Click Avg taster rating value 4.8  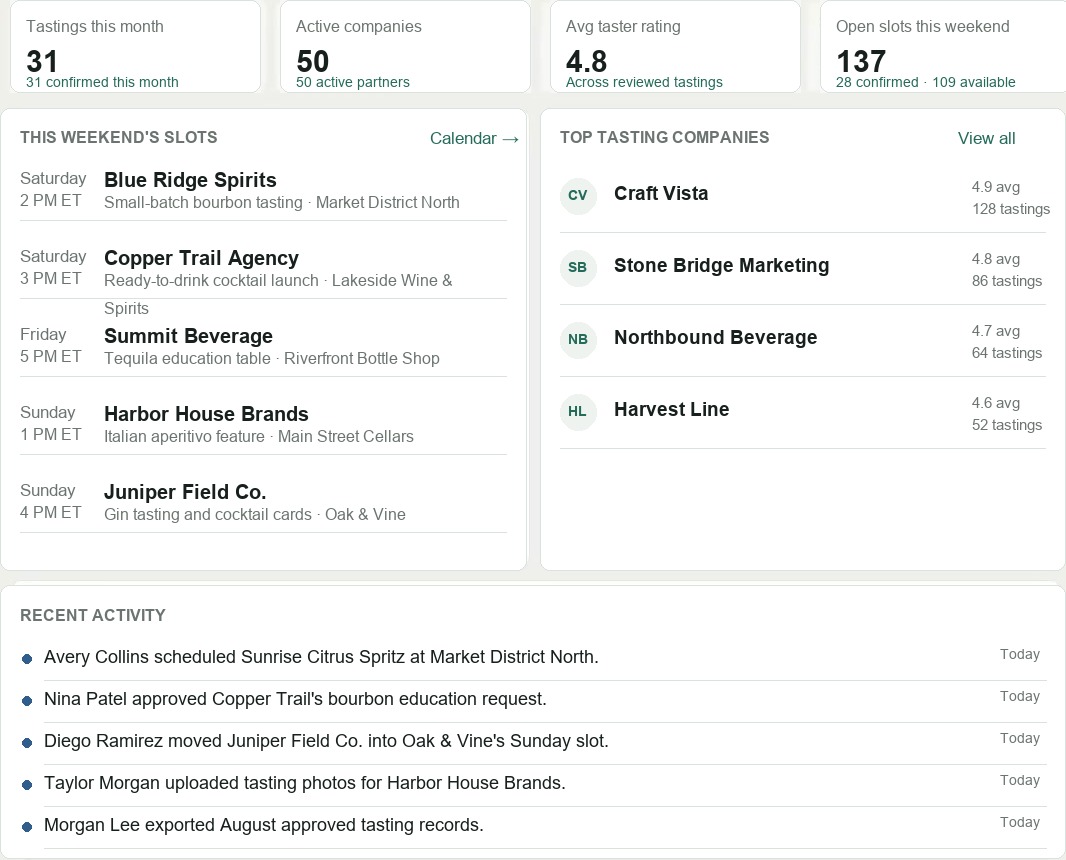586,61
